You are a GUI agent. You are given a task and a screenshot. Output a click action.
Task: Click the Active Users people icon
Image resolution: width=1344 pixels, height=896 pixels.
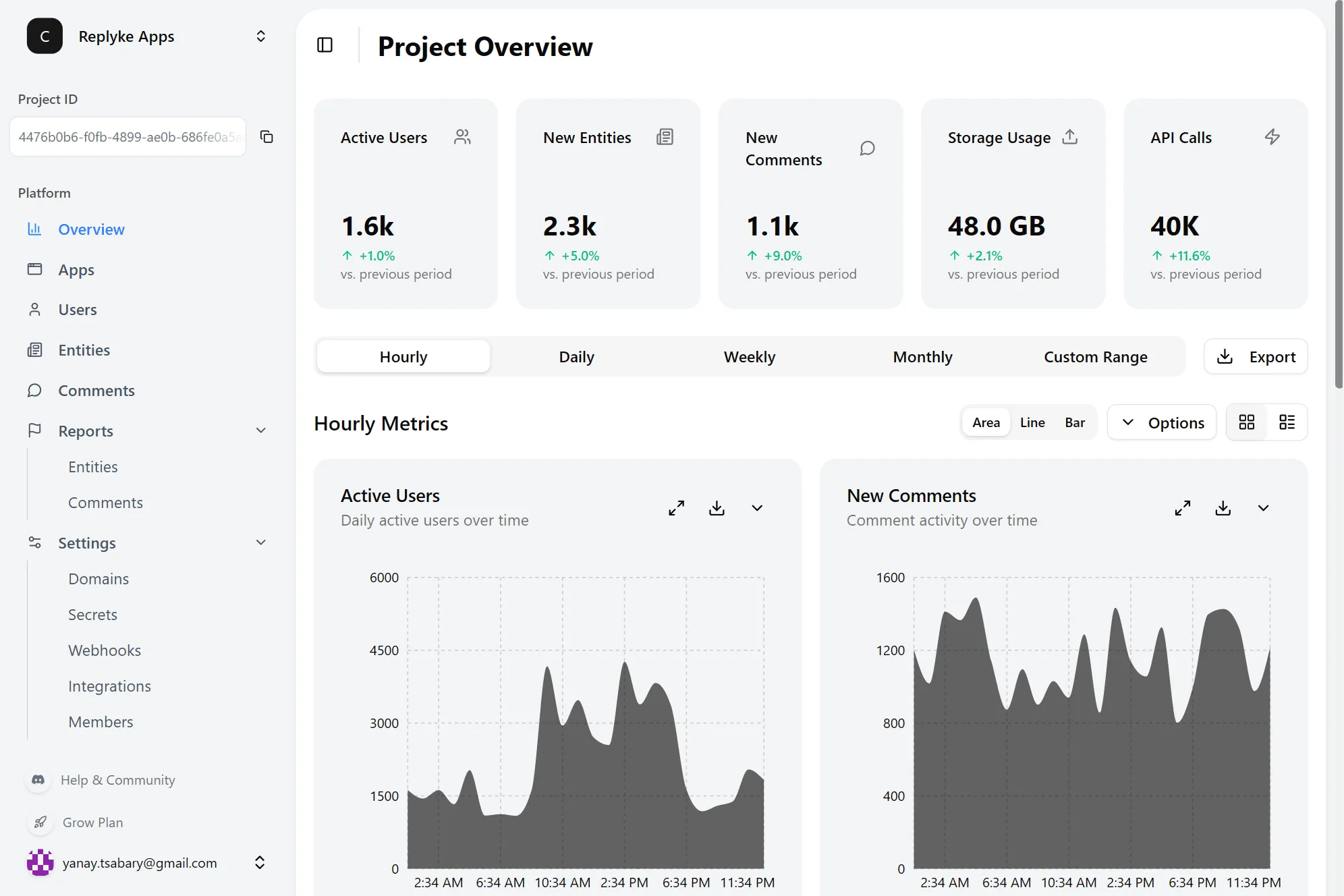pos(462,136)
